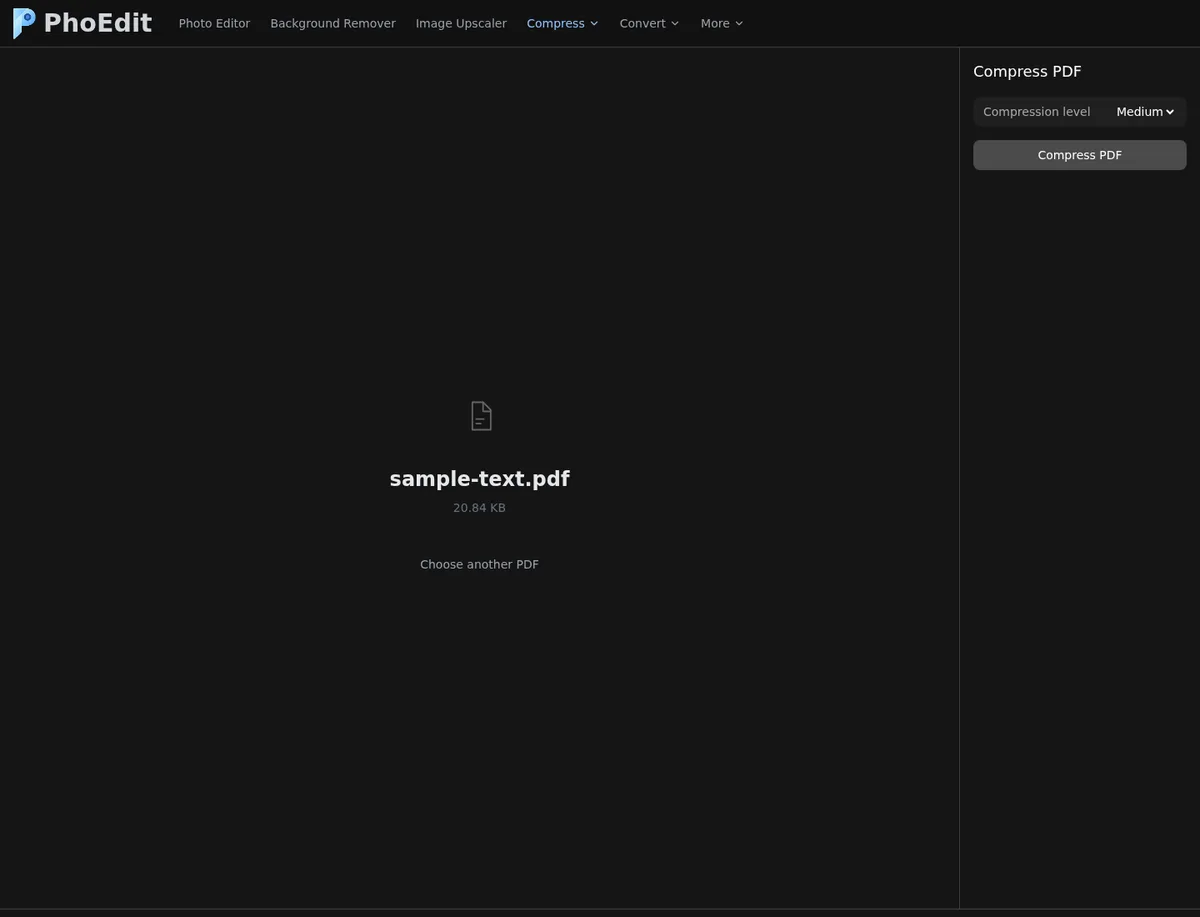Click the Compress PDF button
The height and width of the screenshot is (917, 1200).
[1080, 155]
